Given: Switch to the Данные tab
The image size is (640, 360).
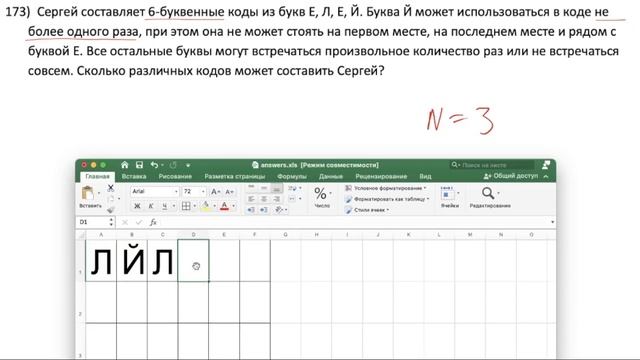Looking at the screenshot, I should tap(331, 176).
